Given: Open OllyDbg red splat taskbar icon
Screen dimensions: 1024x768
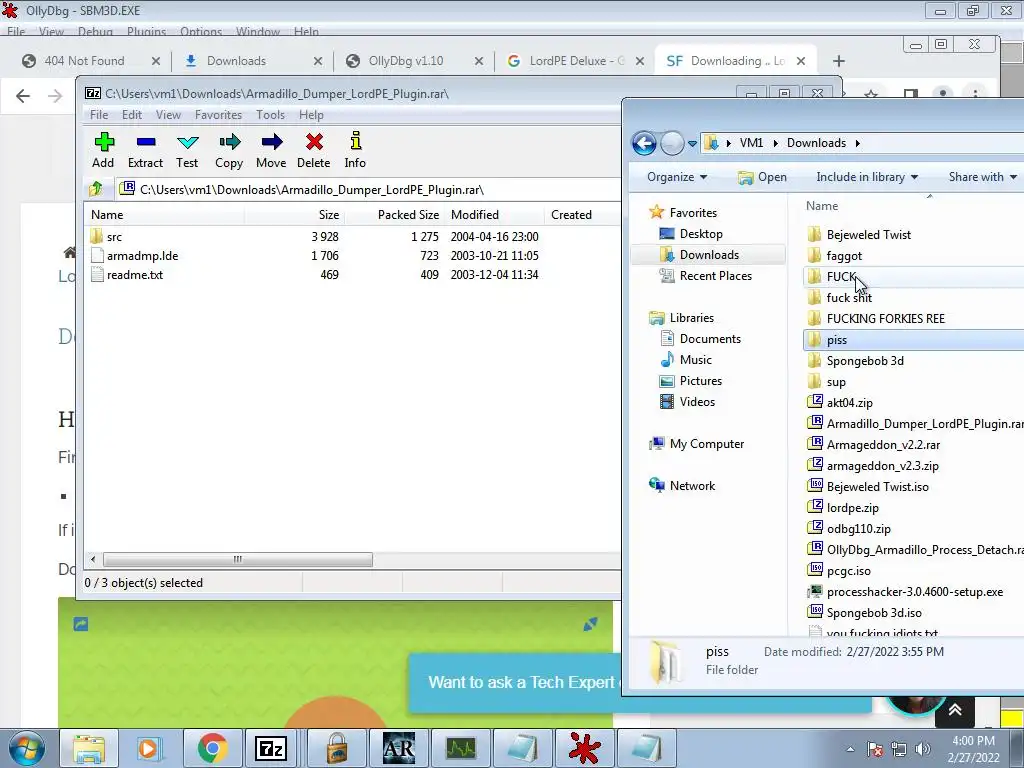Looking at the screenshot, I should [x=584, y=748].
